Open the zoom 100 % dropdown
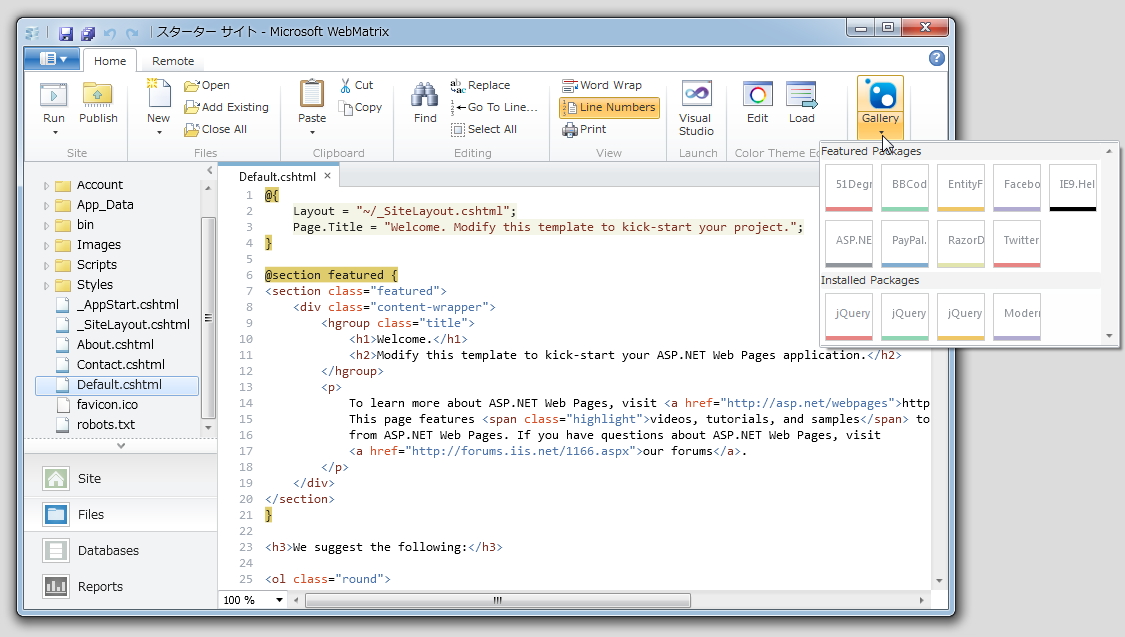 click(x=279, y=600)
